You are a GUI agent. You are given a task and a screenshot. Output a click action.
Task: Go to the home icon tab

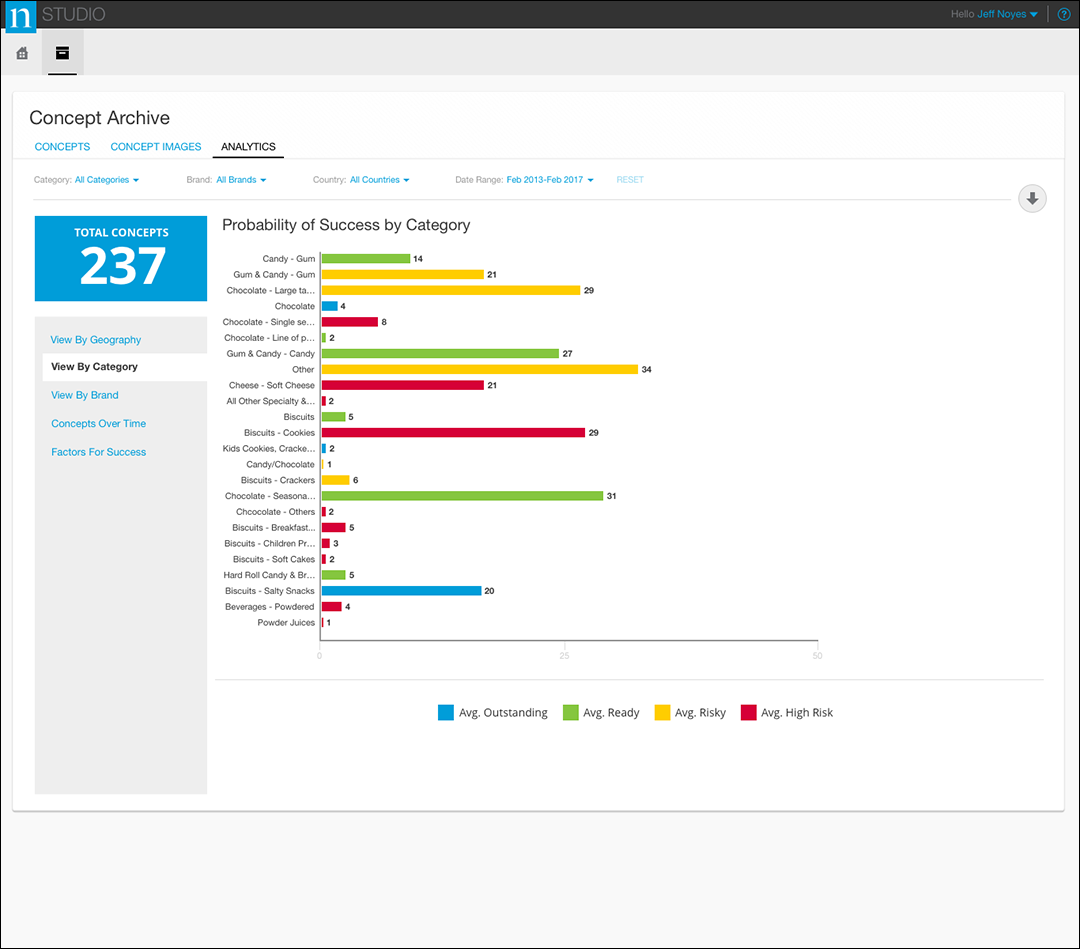[x=22, y=53]
